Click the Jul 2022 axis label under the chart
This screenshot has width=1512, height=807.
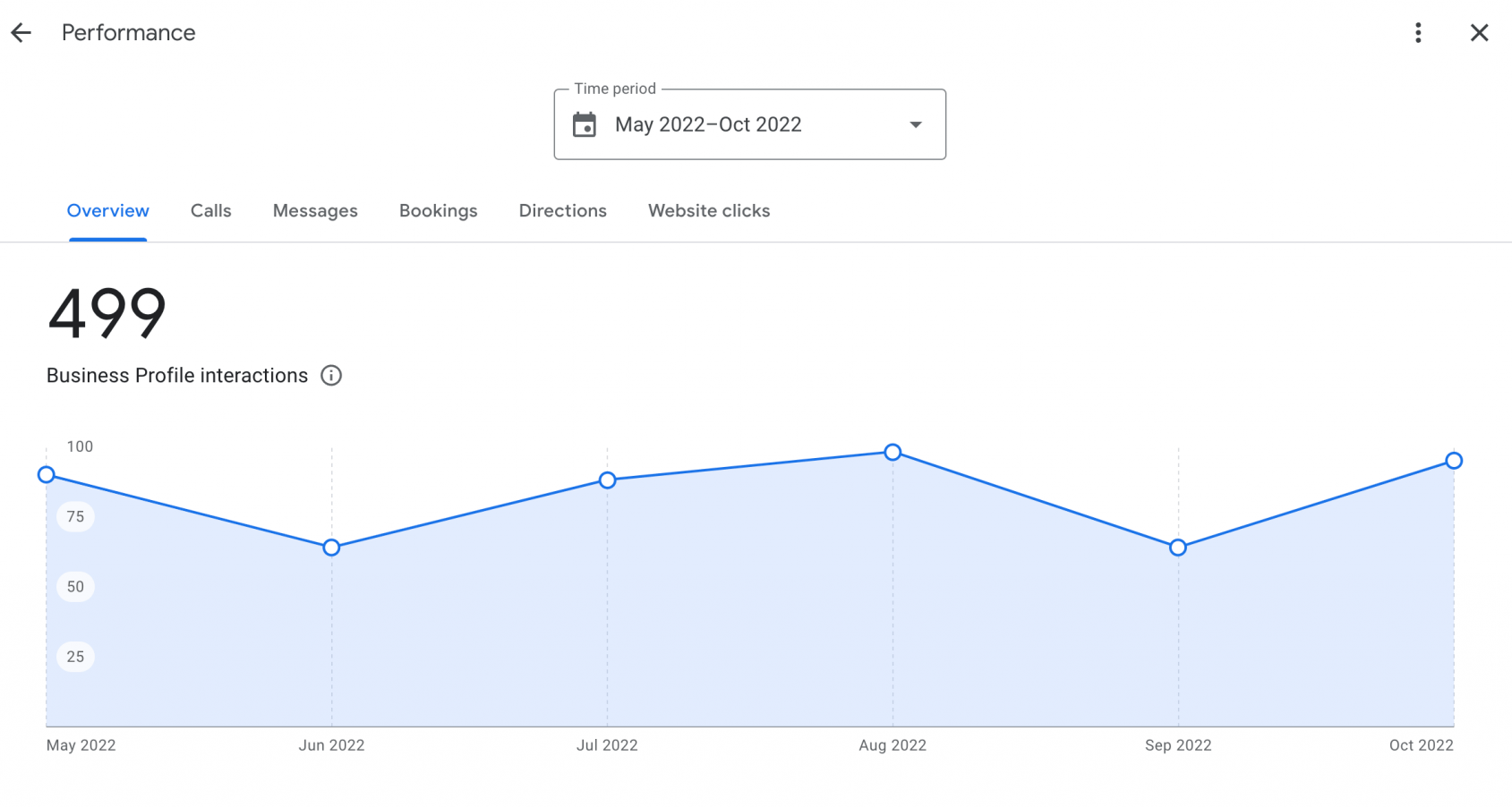point(609,744)
